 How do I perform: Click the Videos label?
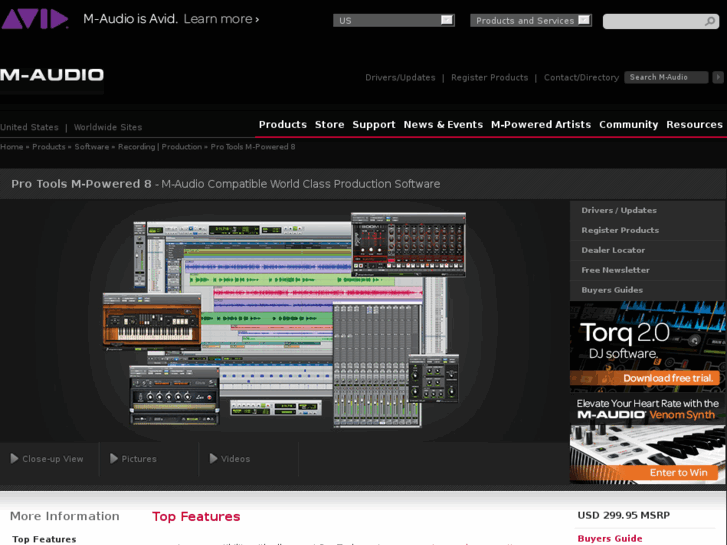click(236, 459)
